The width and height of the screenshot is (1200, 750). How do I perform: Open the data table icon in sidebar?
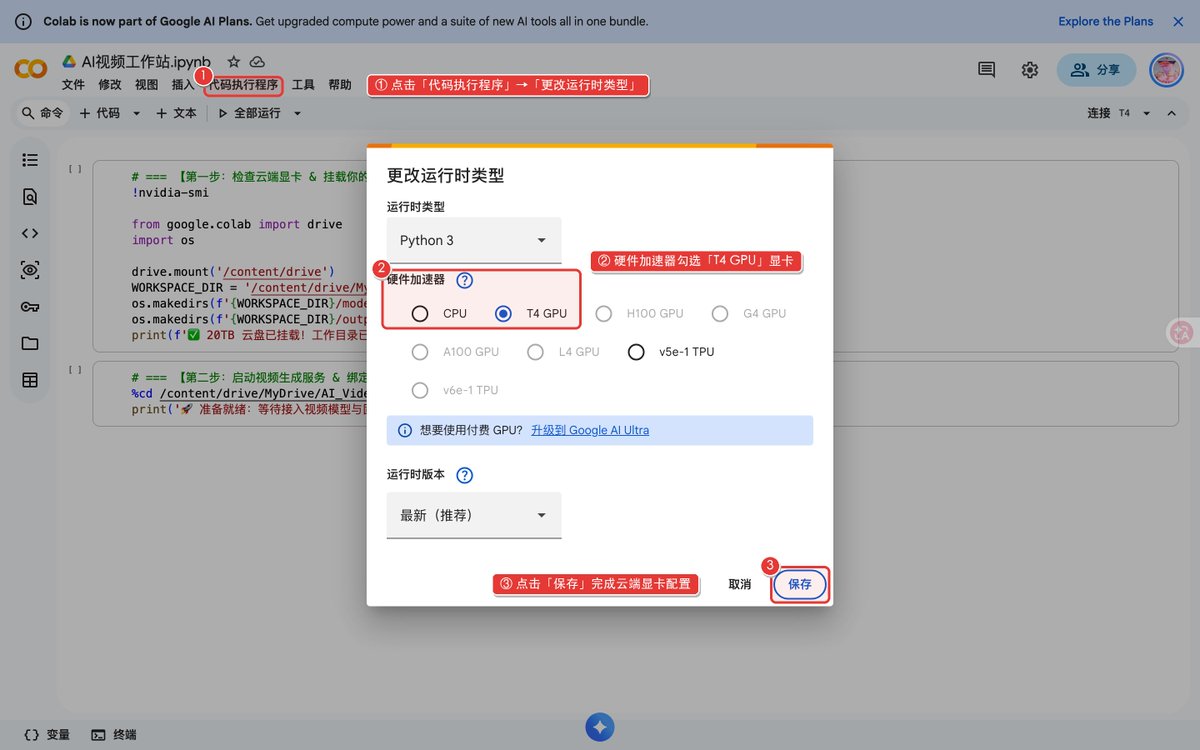tap(30, 380)
